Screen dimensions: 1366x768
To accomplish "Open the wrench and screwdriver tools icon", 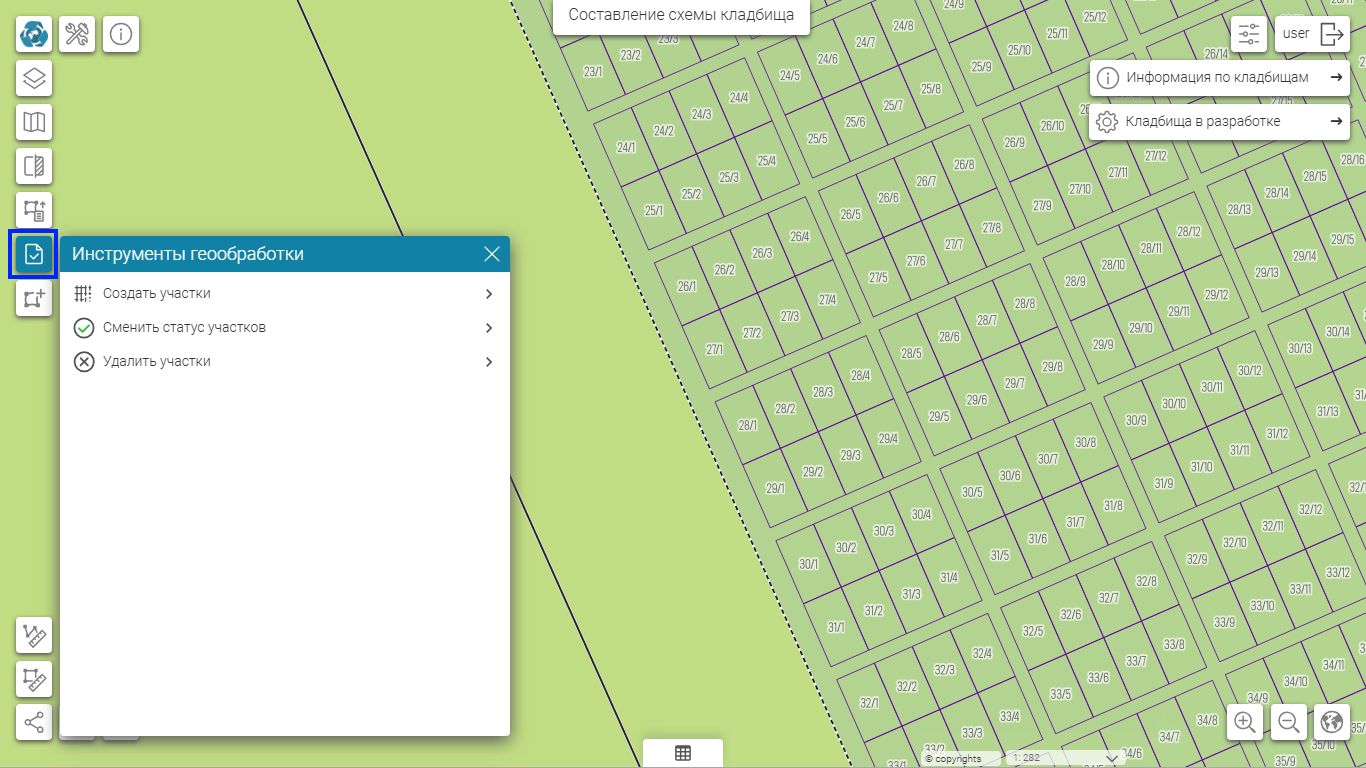I will [x=77, y=34].
